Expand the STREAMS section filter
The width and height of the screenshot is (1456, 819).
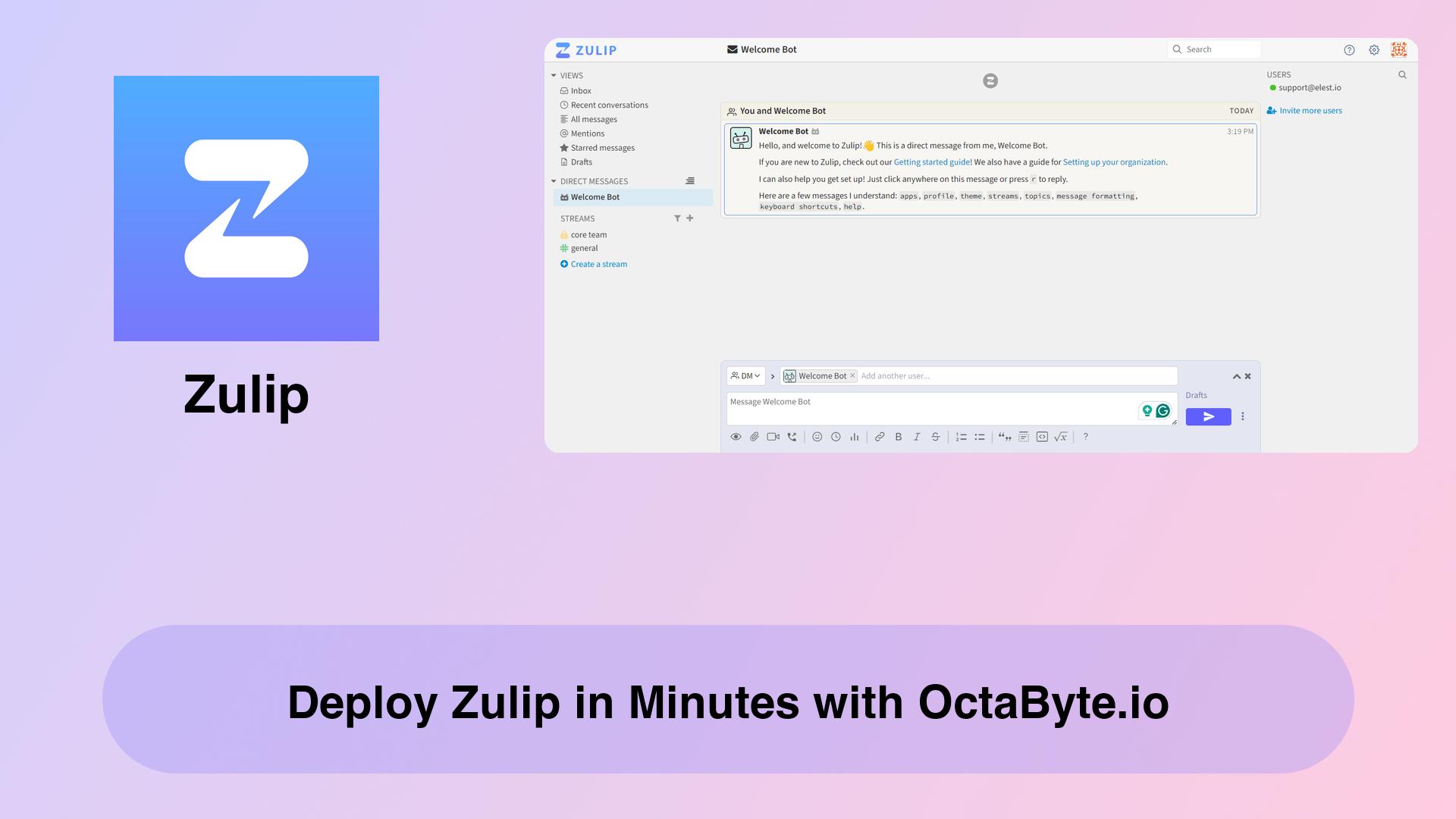(x=676, y=218)
